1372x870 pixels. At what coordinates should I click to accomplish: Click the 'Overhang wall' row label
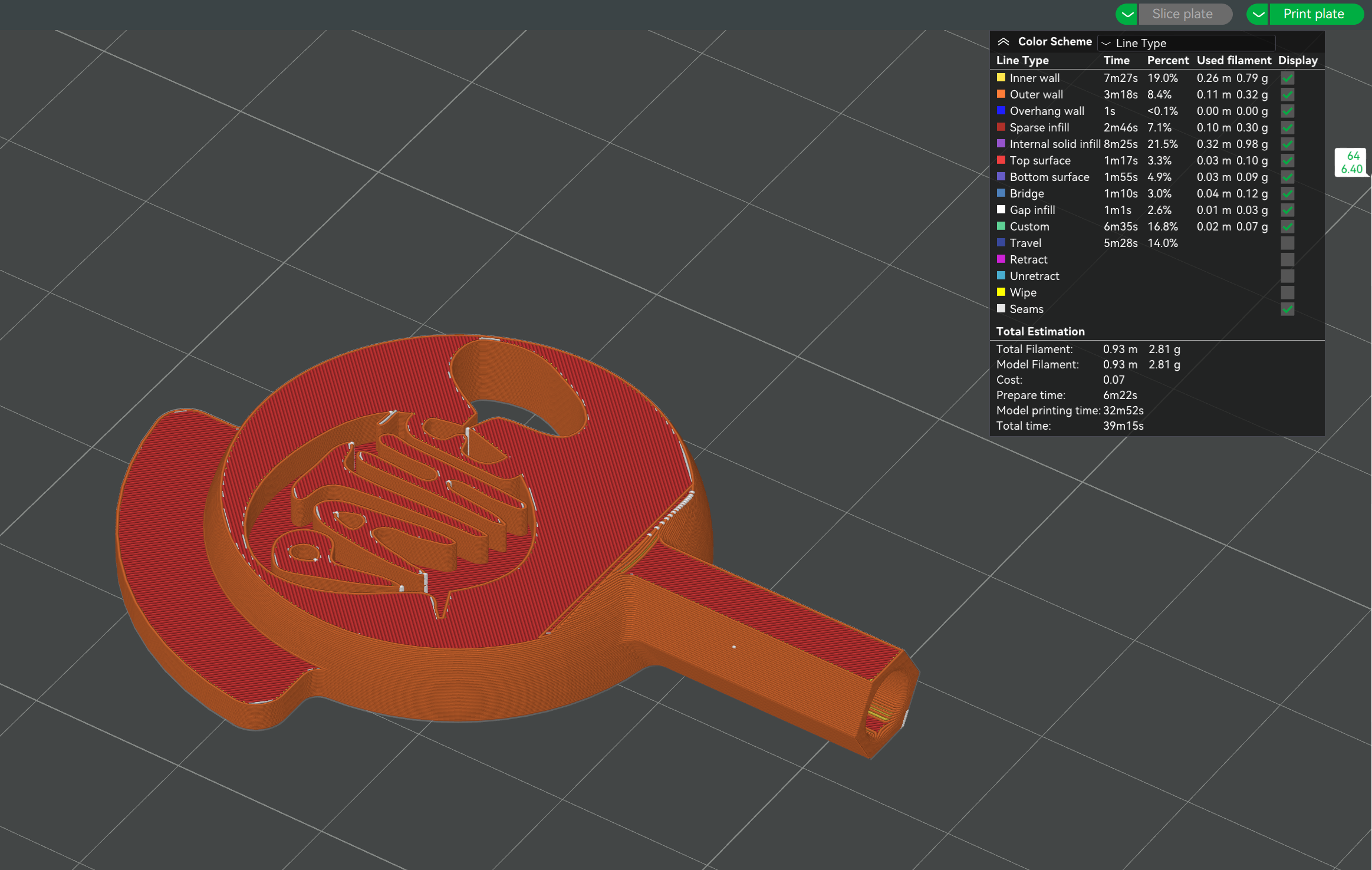tap(1047, 111)
